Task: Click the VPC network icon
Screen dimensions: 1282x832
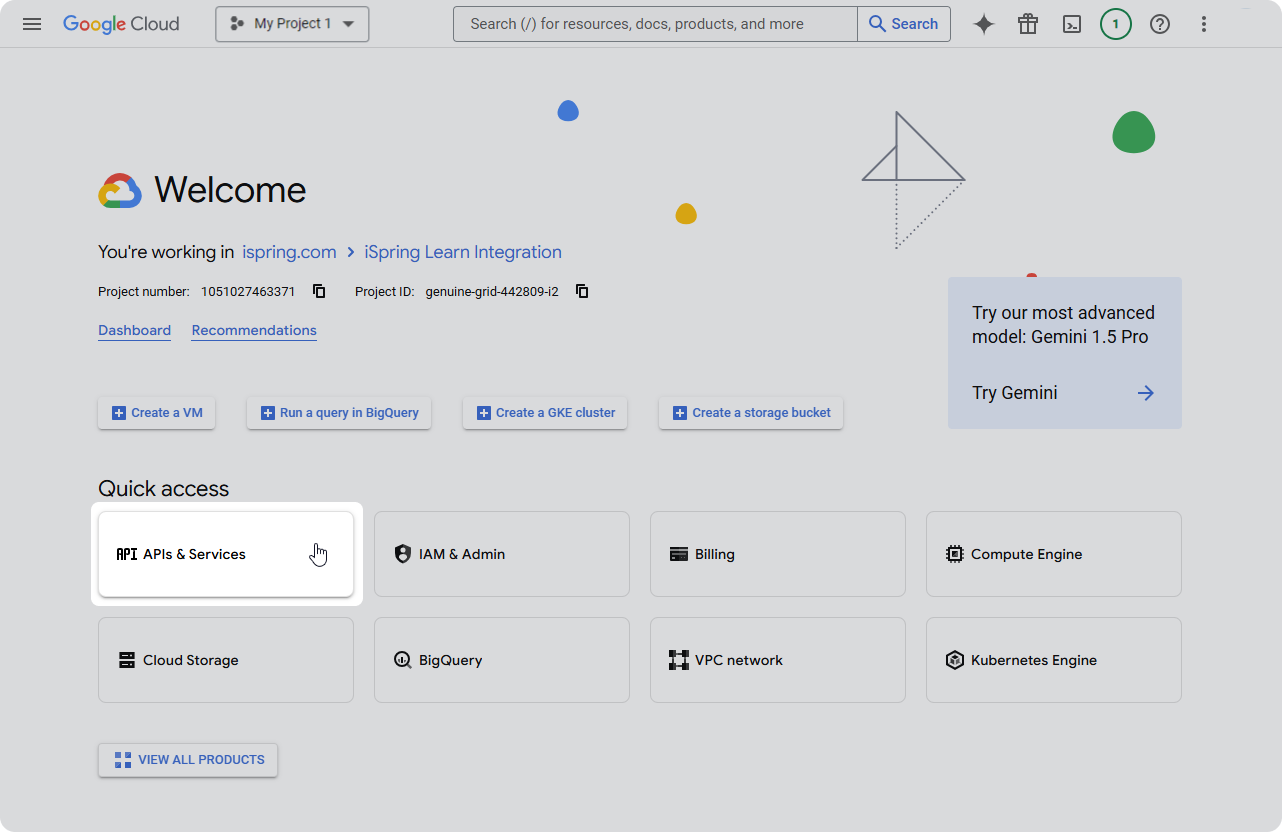Action: pos(679,660)
